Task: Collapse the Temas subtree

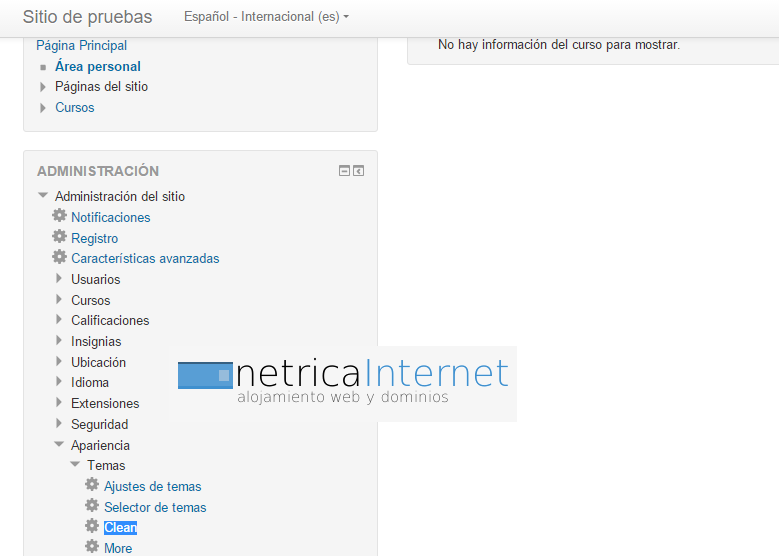Action: pyautogui.click(x=75, y=466)
